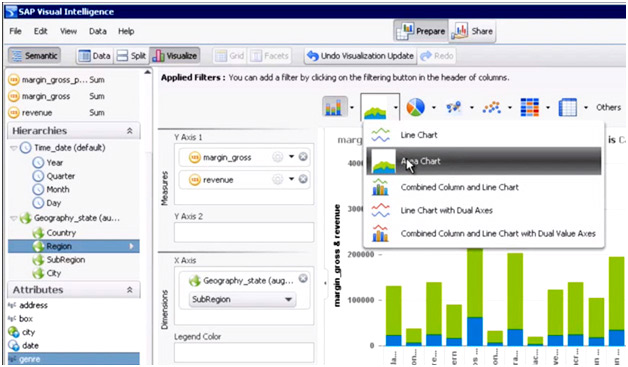Viewport: 628px width, 367px height.
Task: Pick the scatter plot chart icon
Action: 492,107
